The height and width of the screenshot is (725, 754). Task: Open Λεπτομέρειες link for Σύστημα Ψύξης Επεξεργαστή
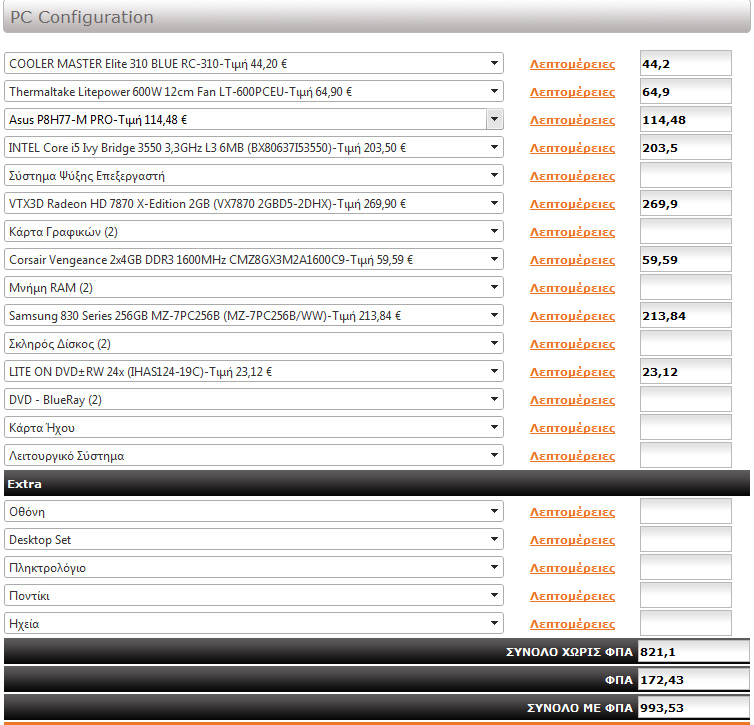pos(572,176)
